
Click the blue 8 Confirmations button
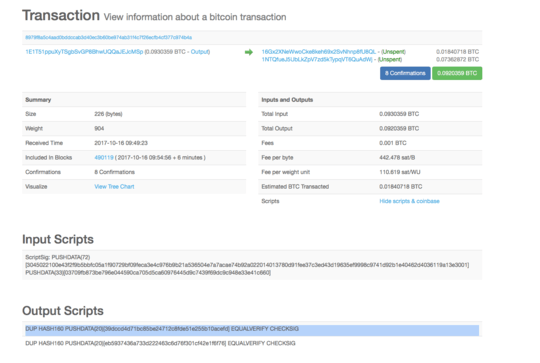405,73
